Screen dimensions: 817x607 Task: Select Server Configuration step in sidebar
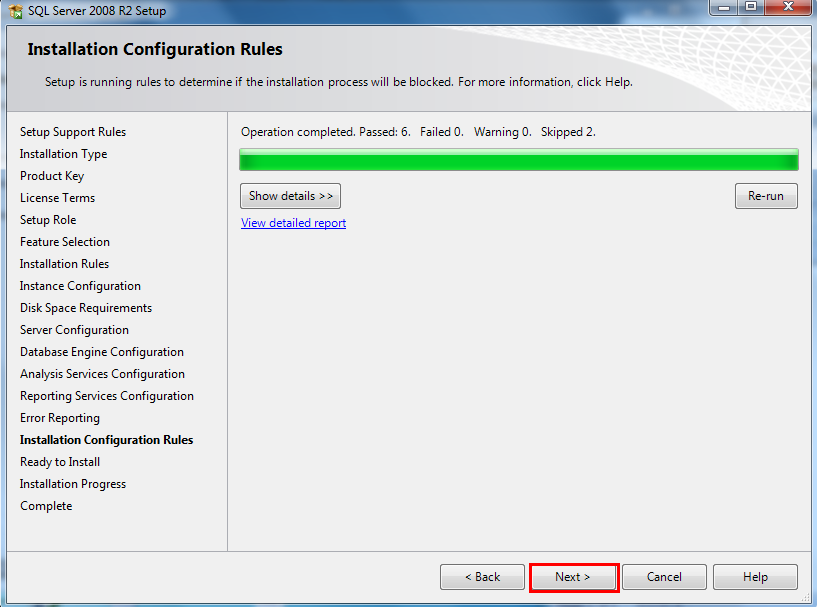75,330
